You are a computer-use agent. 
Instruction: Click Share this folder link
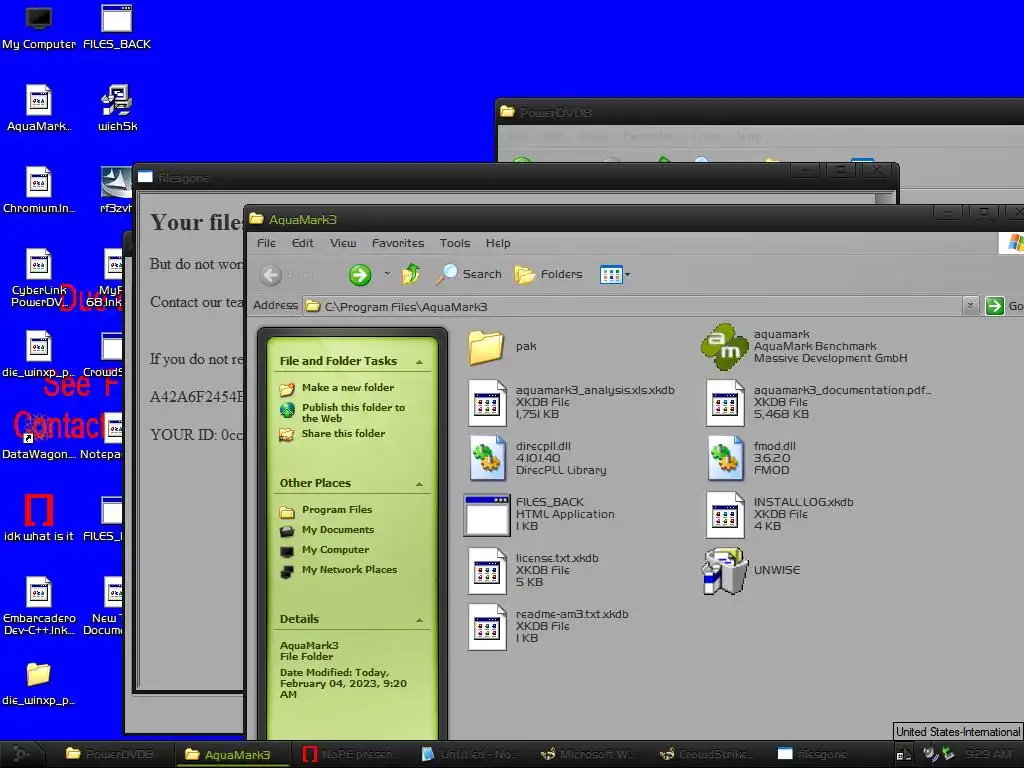point(343,434)
